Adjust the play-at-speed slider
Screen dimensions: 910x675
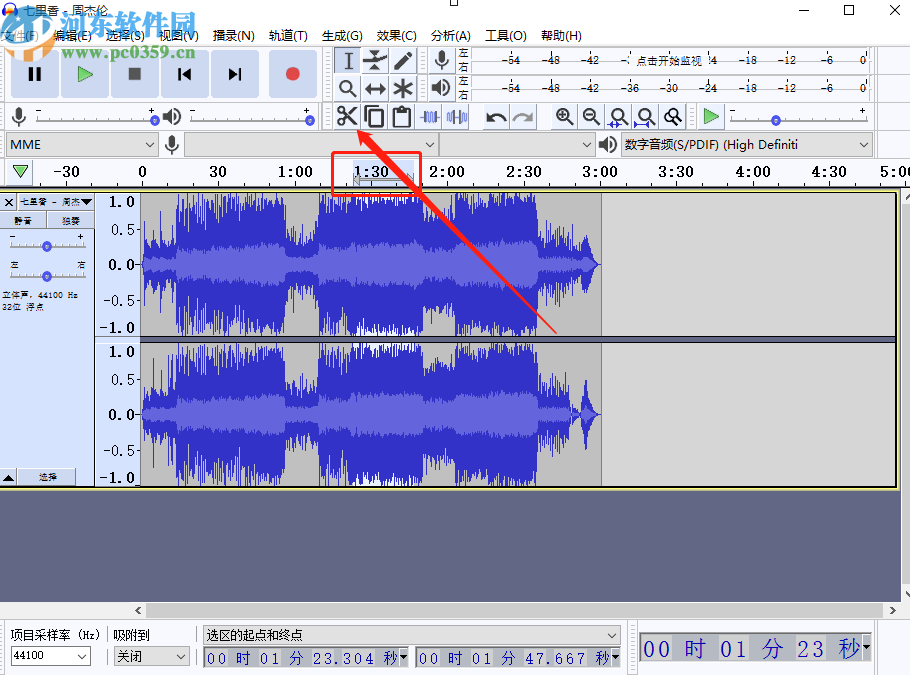coord(775,120)
